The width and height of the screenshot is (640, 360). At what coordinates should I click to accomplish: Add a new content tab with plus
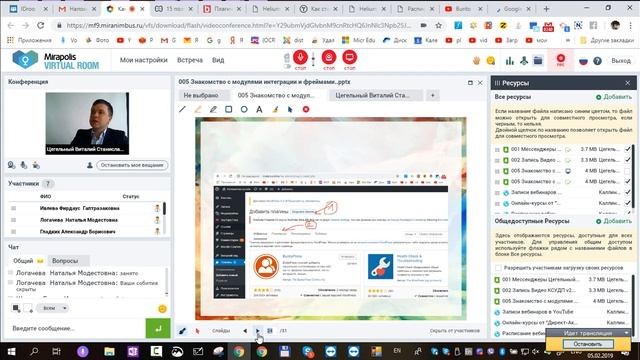(x=432, y=95)
